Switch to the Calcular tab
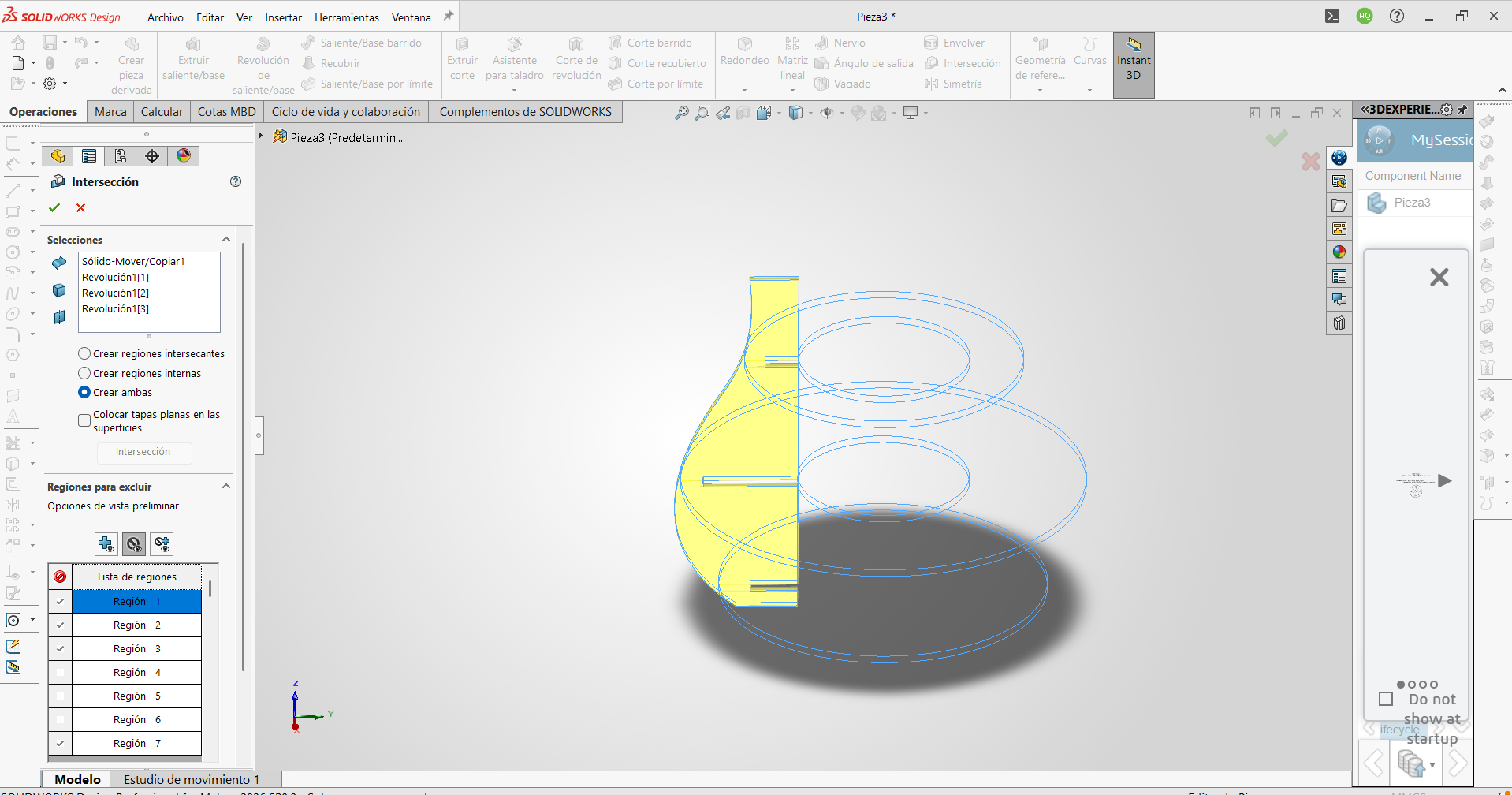Viewport: 1512px width, 795px height. [x=162, y=112]
